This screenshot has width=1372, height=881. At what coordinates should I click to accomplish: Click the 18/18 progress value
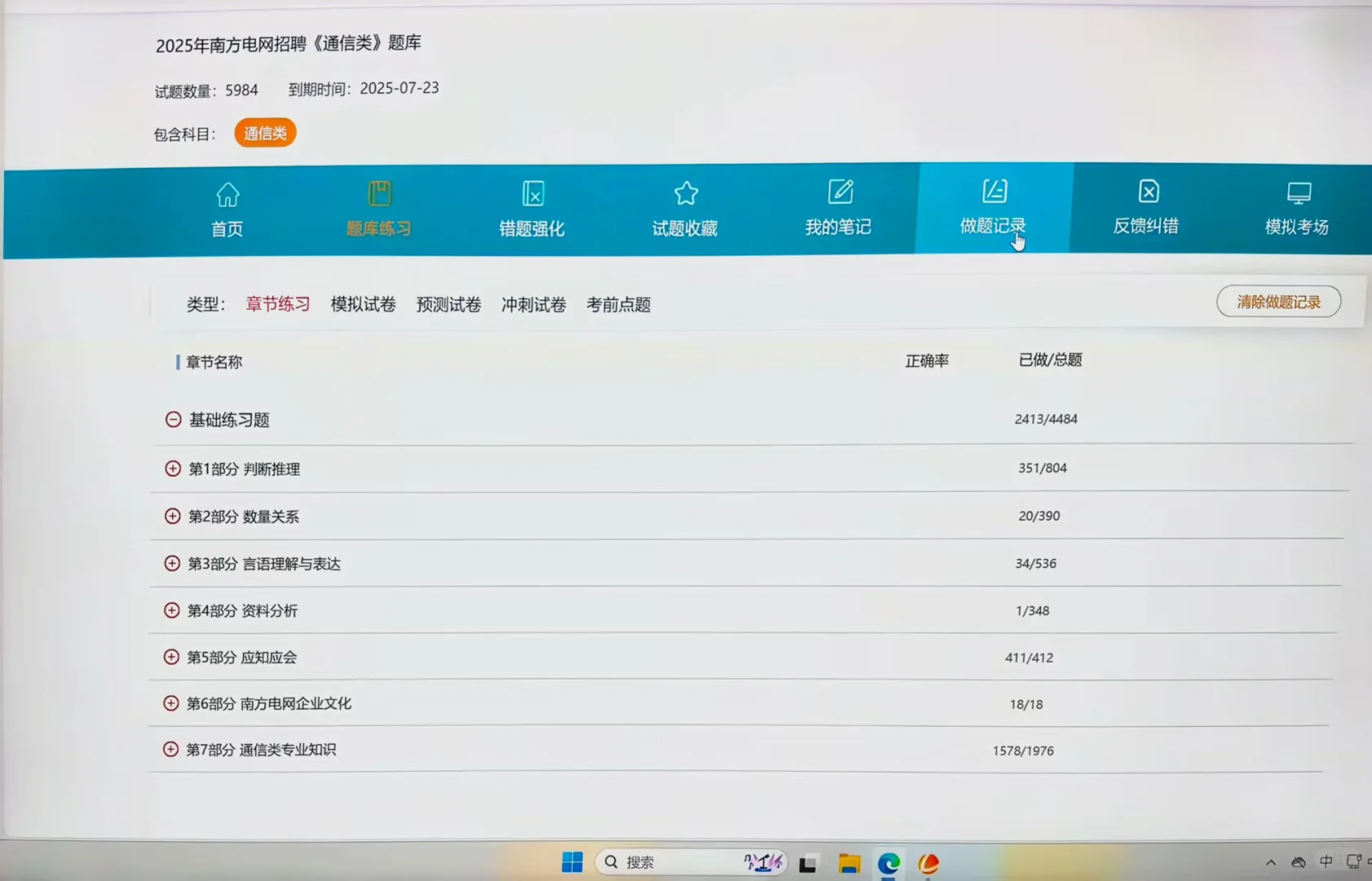pos(1026,704)
